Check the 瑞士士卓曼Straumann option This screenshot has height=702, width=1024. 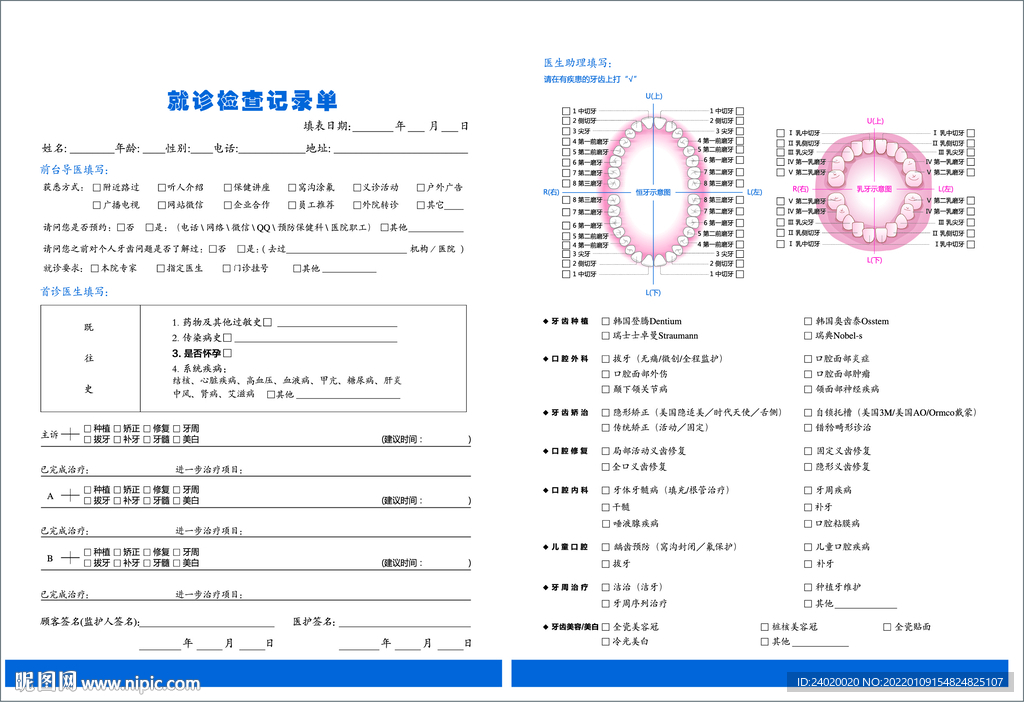point(605,336)
